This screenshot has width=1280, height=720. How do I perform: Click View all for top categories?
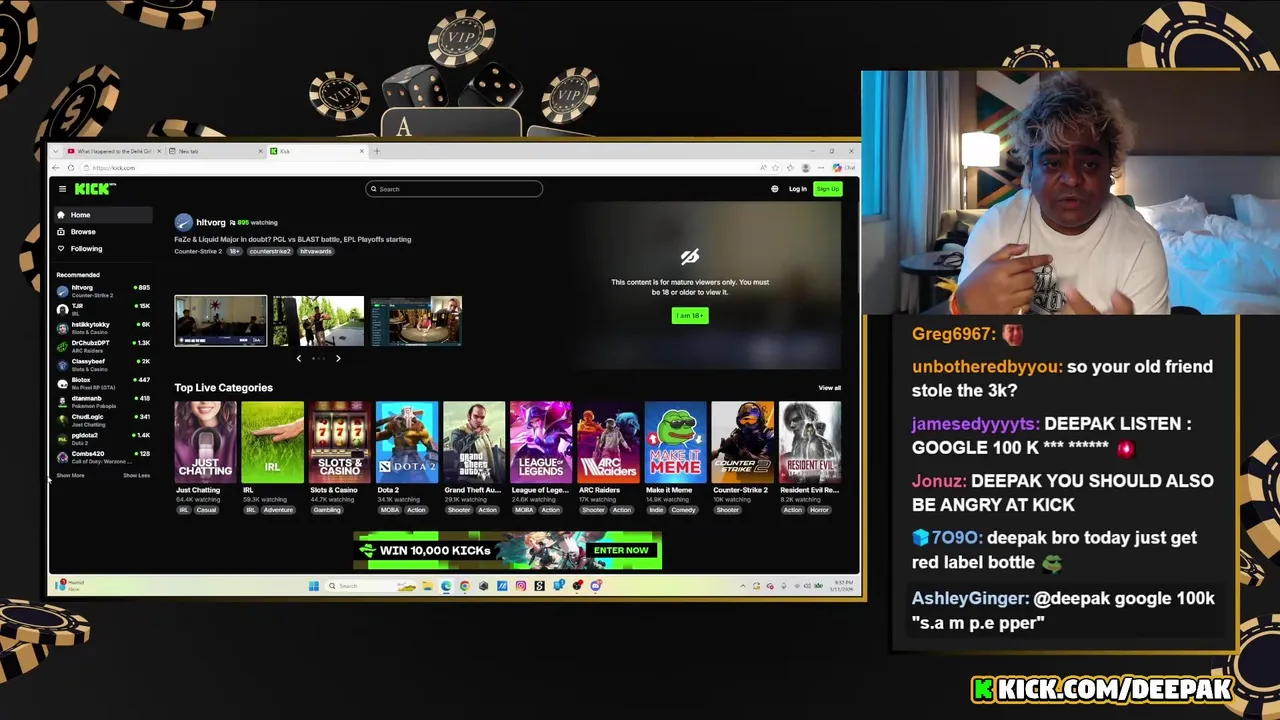[830, 388]
